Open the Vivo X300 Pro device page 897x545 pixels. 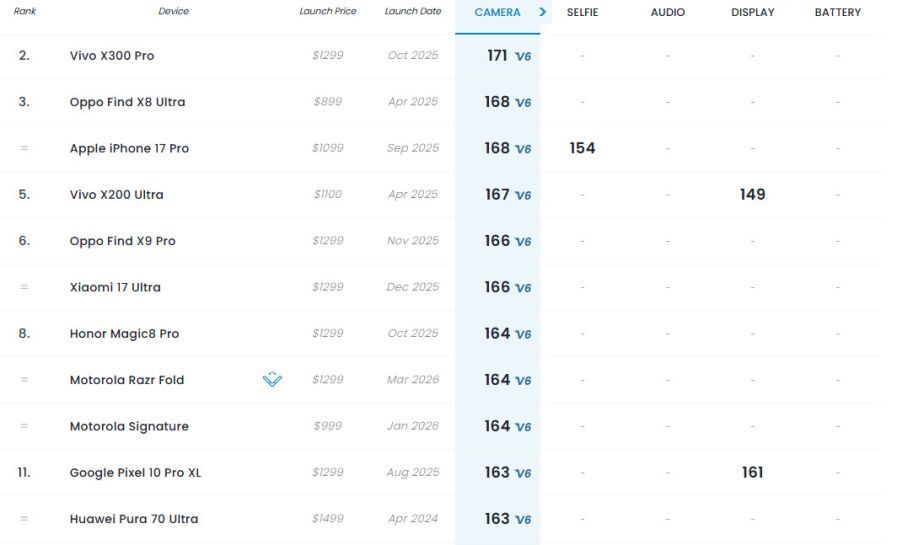click(x=112, y=56)
